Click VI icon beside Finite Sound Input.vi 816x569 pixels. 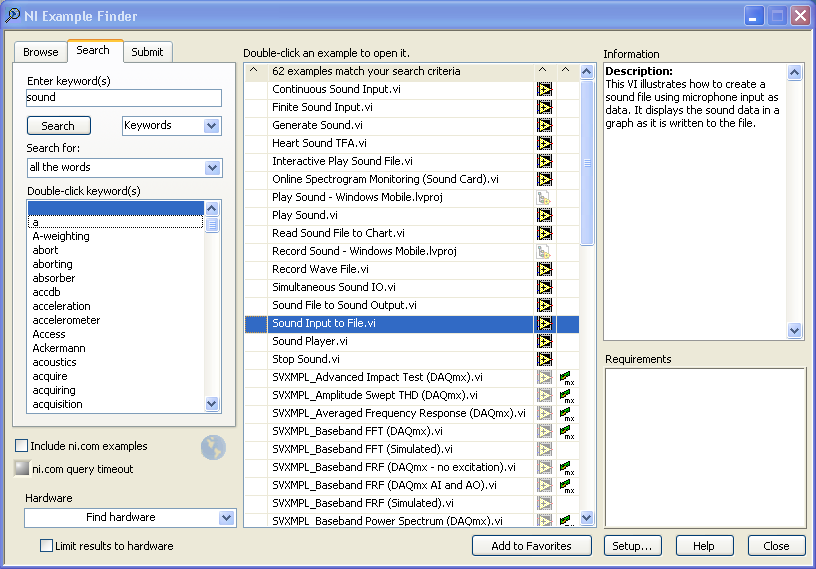tap(544, 107)
